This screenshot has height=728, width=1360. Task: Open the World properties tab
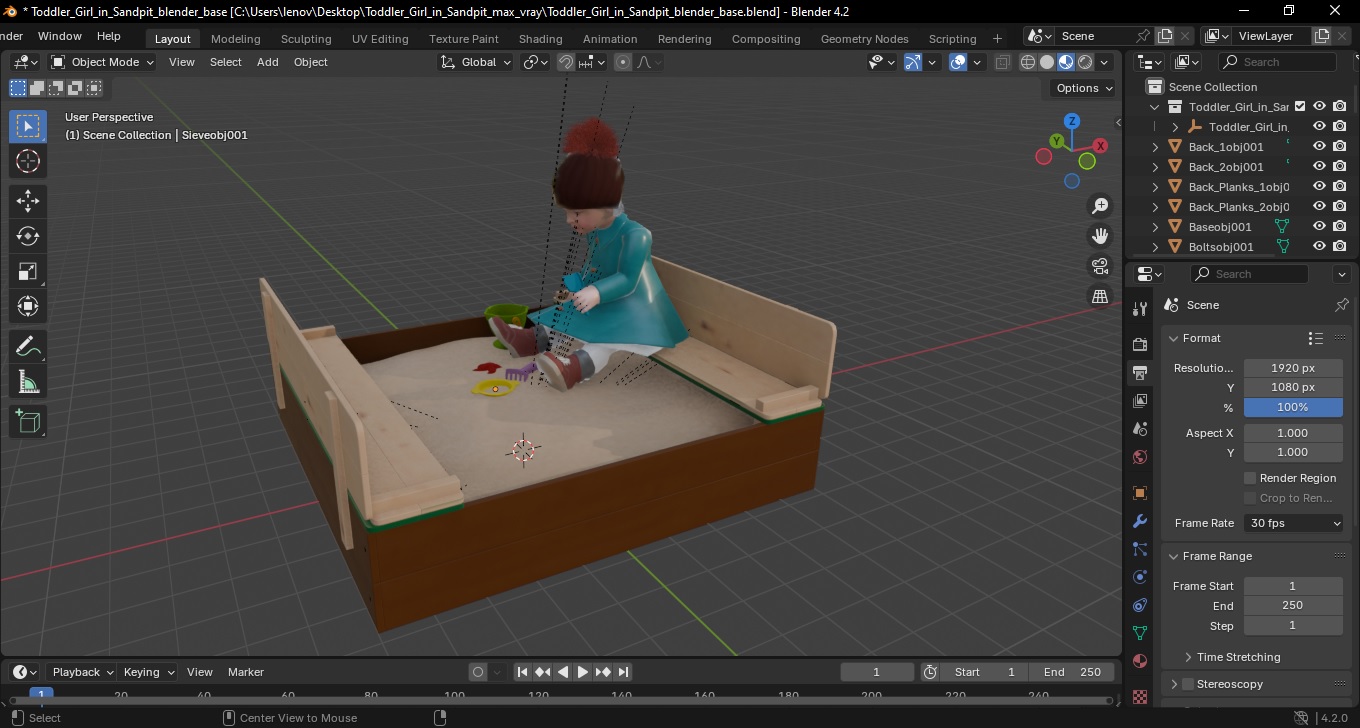coord(1140,457)
